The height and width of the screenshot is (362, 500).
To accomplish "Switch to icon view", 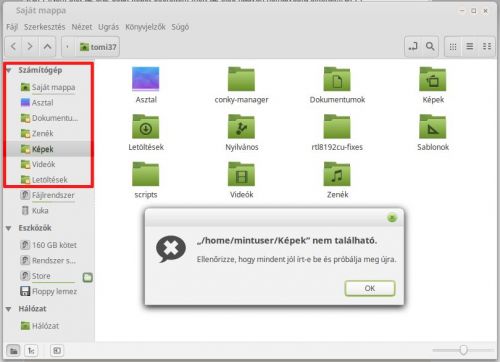I will point(453,47).
